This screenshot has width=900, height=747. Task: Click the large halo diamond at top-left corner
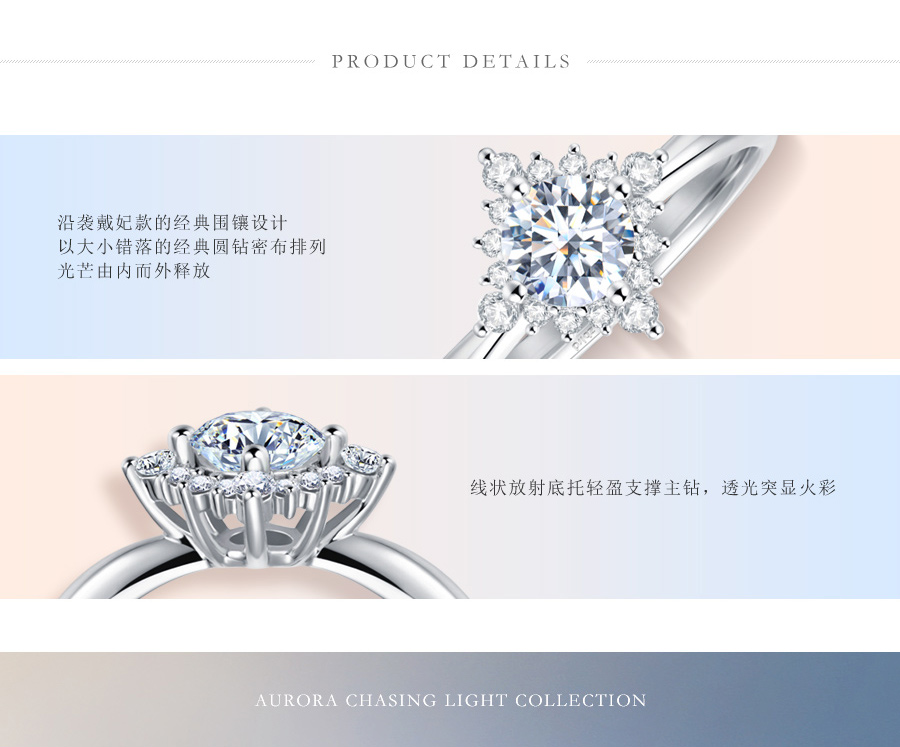pyautogui.click(x=500, y=169)
